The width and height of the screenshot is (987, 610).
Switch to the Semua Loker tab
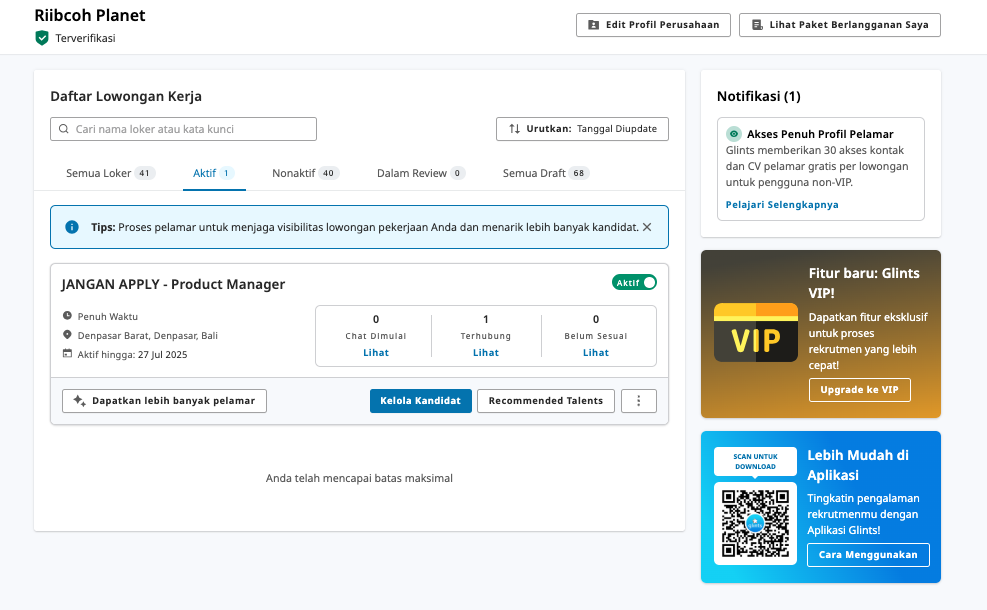(x=110, y=173)
